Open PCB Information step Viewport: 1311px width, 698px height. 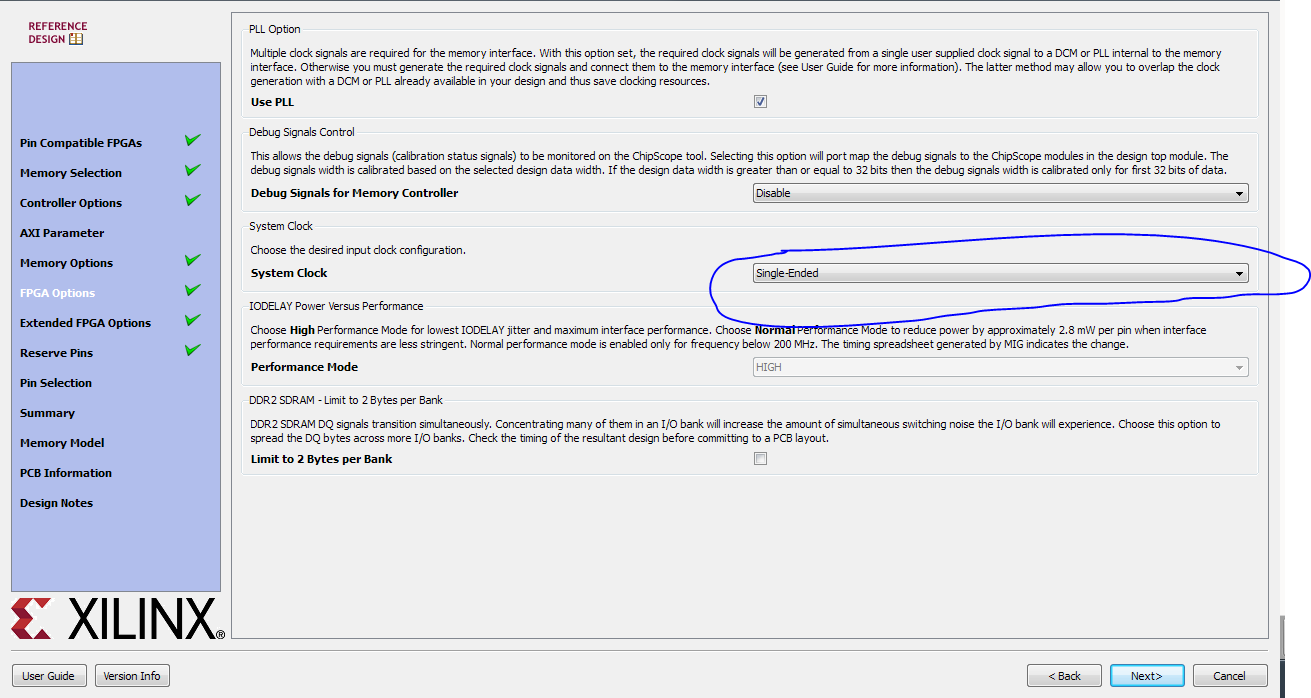[x=66, y=473]
